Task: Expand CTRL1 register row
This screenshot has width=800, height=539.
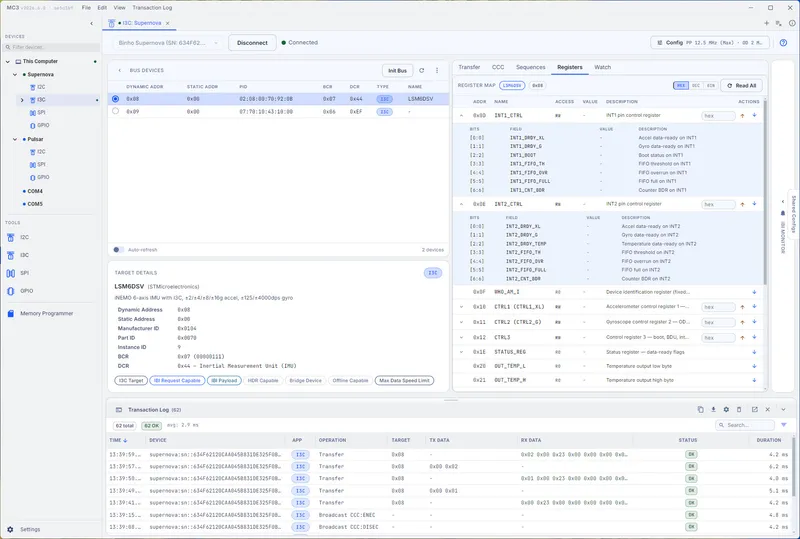Action: [461, 307]
